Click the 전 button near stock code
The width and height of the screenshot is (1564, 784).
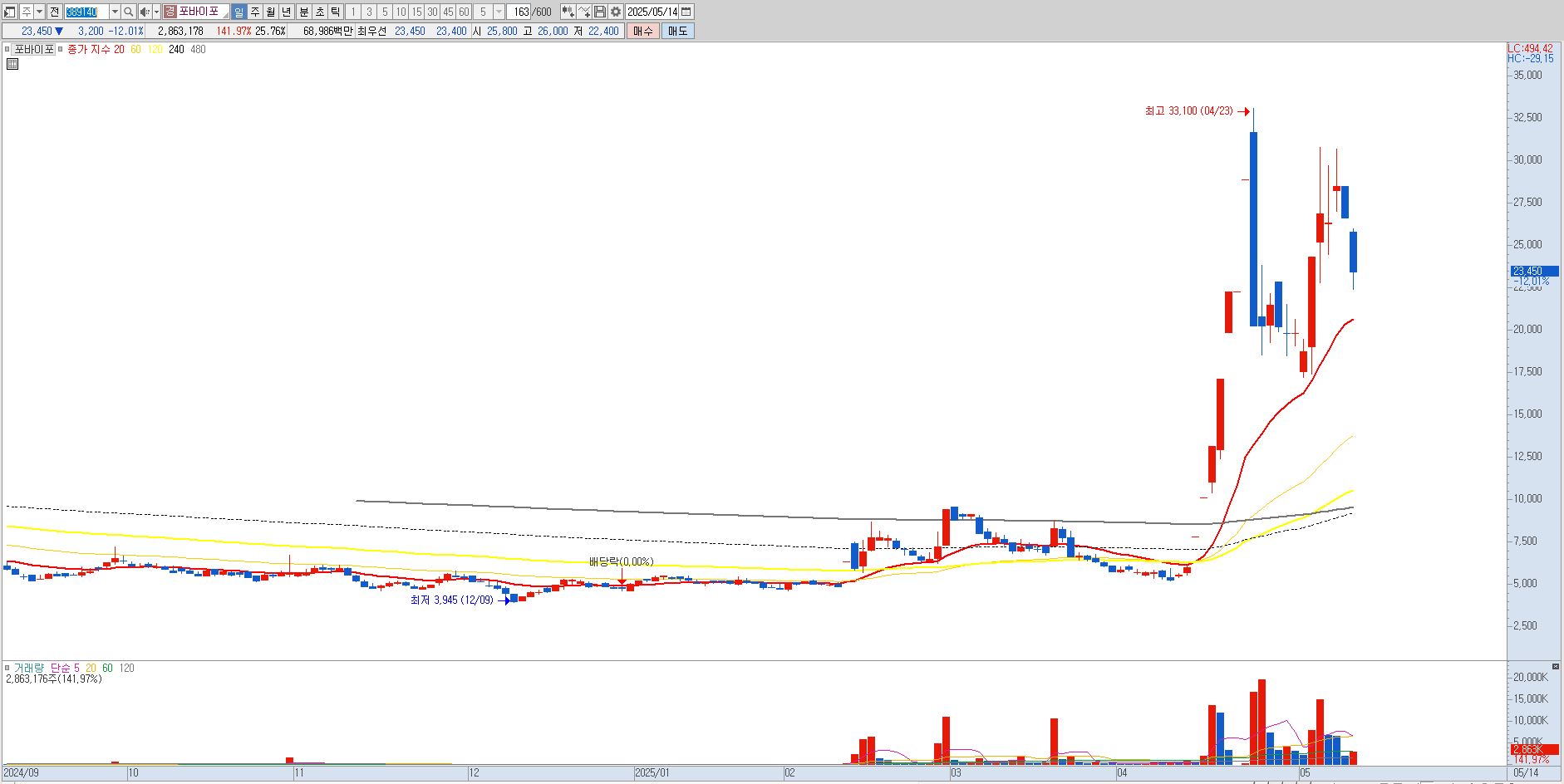(54, 12)
